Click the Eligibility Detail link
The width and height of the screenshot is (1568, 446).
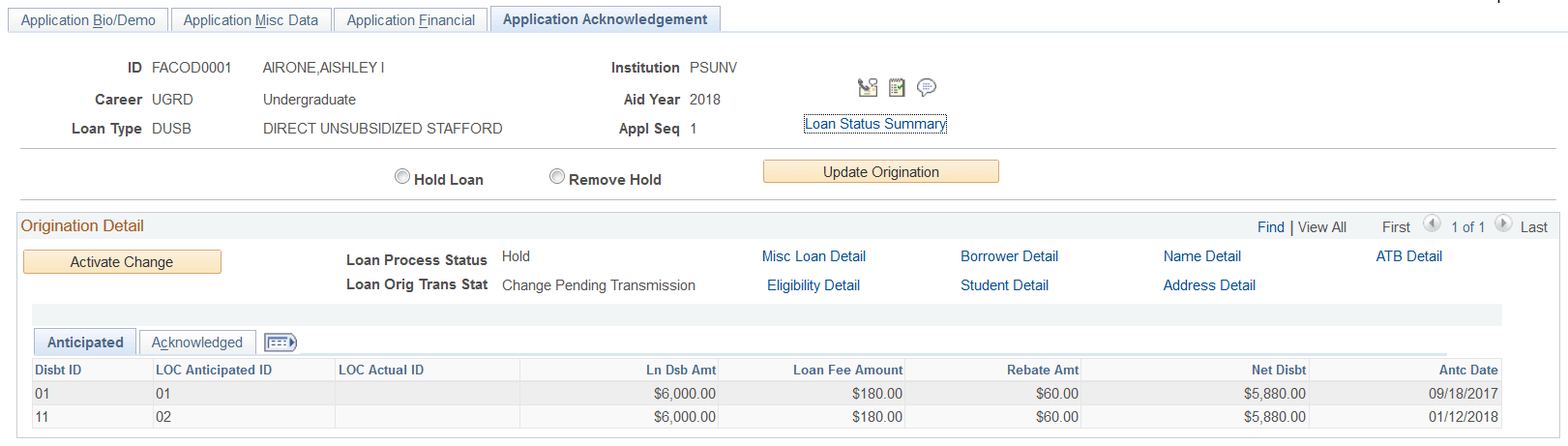coord(814,285)
